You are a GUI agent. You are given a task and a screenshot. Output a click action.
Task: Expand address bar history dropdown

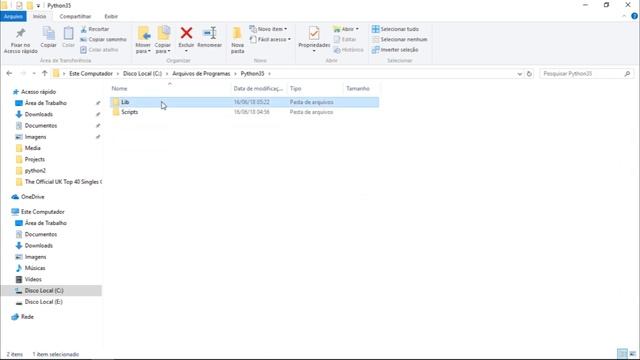coord(519,74)
